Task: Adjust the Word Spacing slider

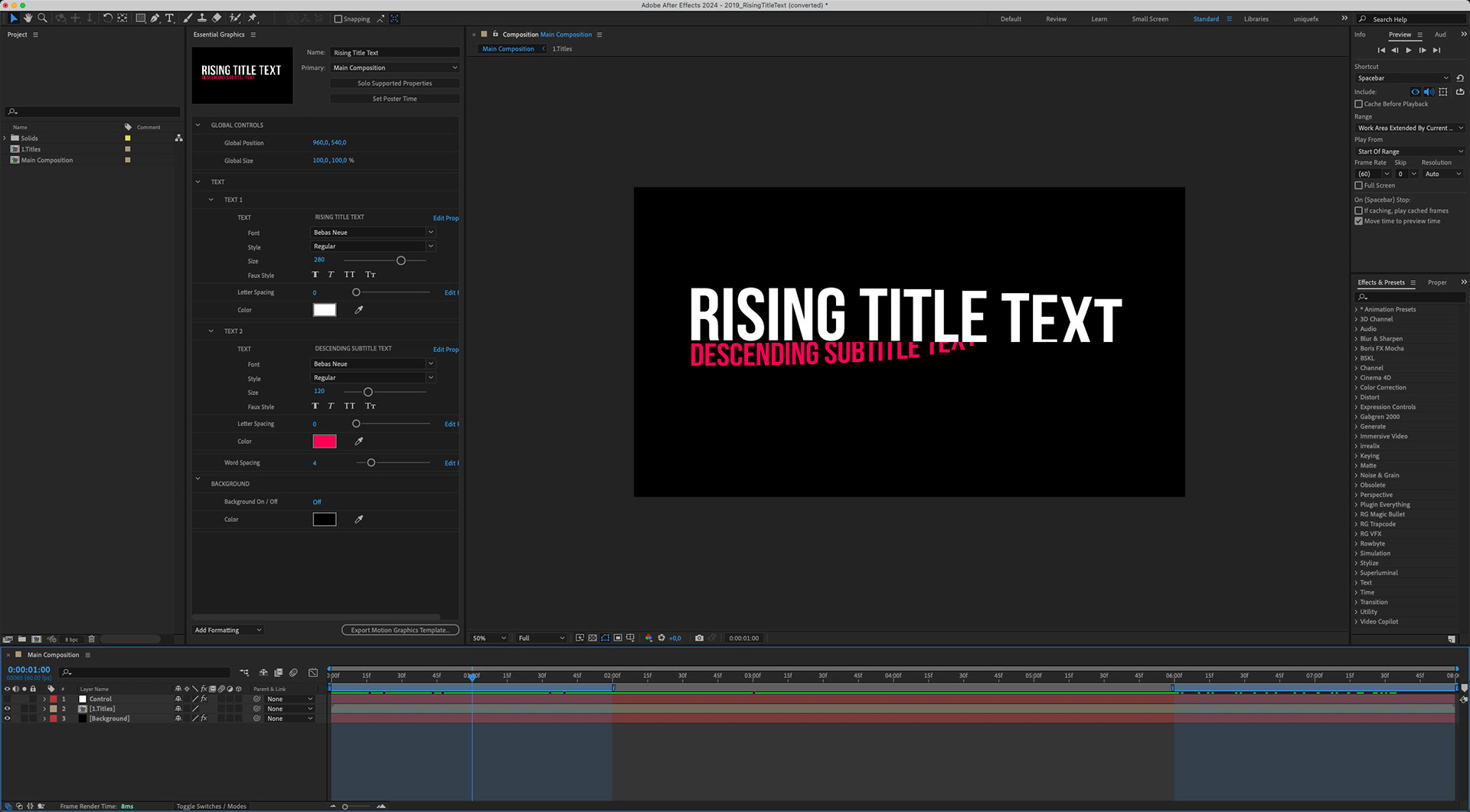Action: (371, 463)
